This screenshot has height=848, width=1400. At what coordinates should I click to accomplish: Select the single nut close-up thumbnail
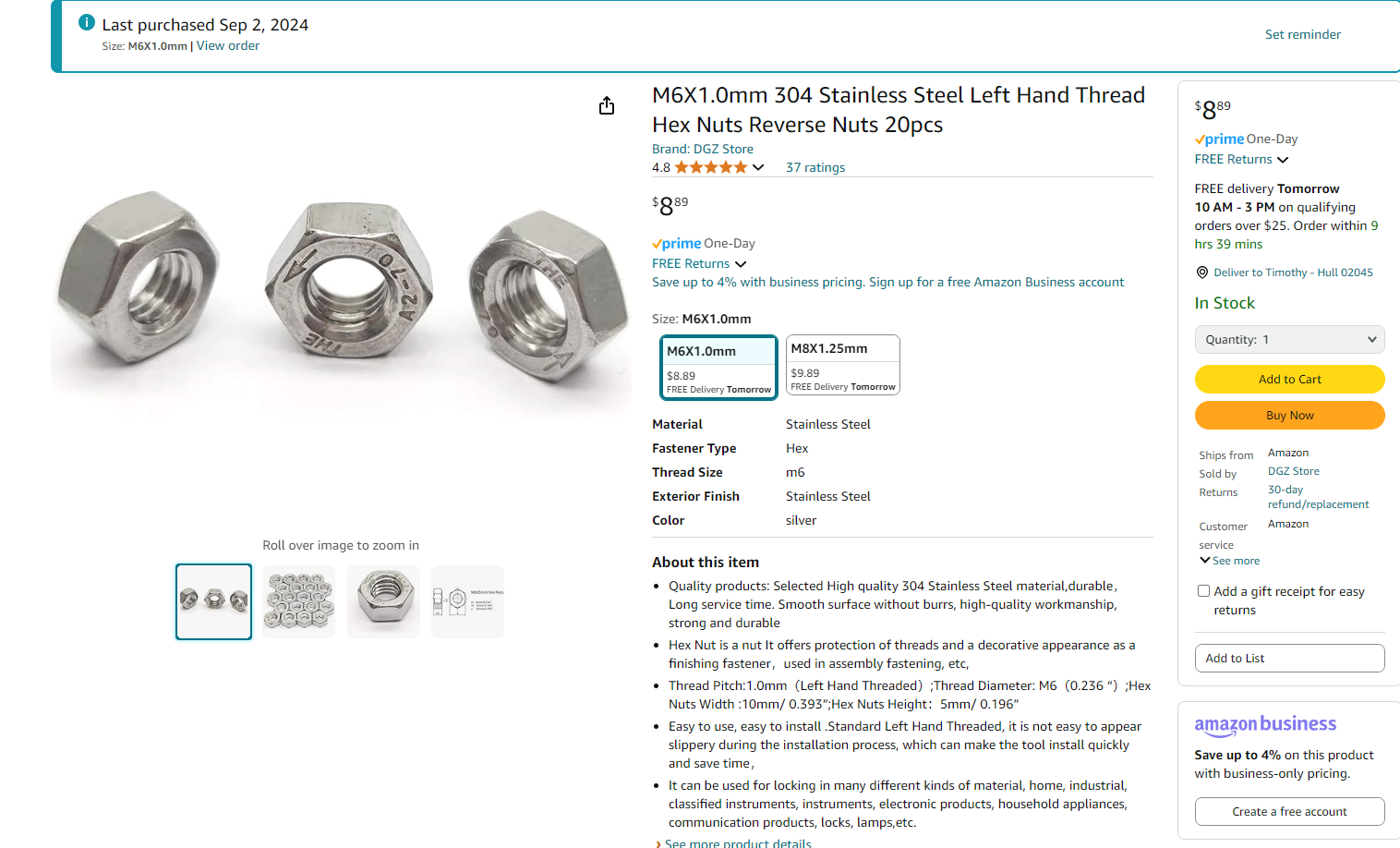coord(383,601)
